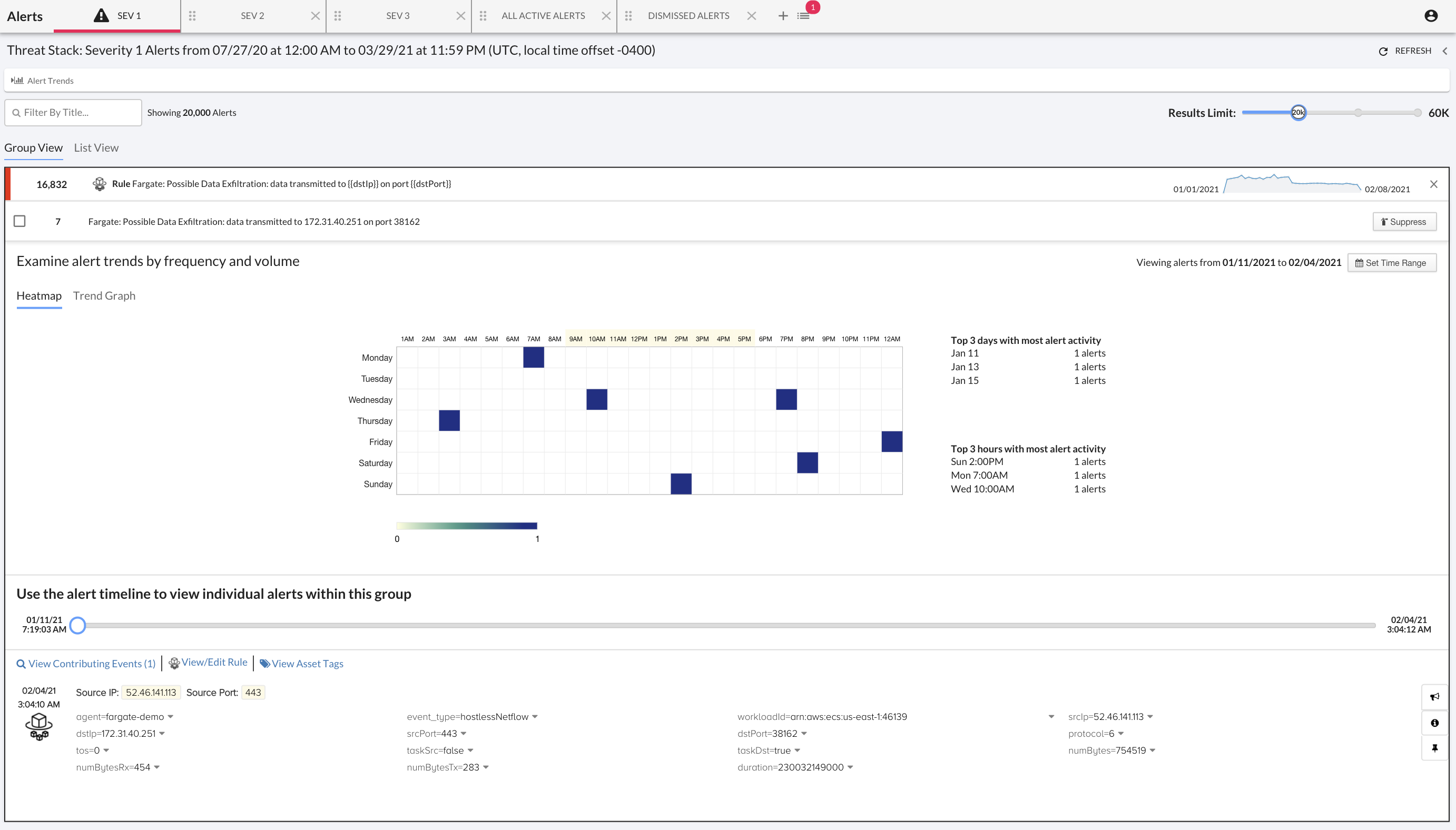Open dropdown for dstPort=38162
Screen dimensions: 1456x830
pyautogui.click(x=804, y=734)
